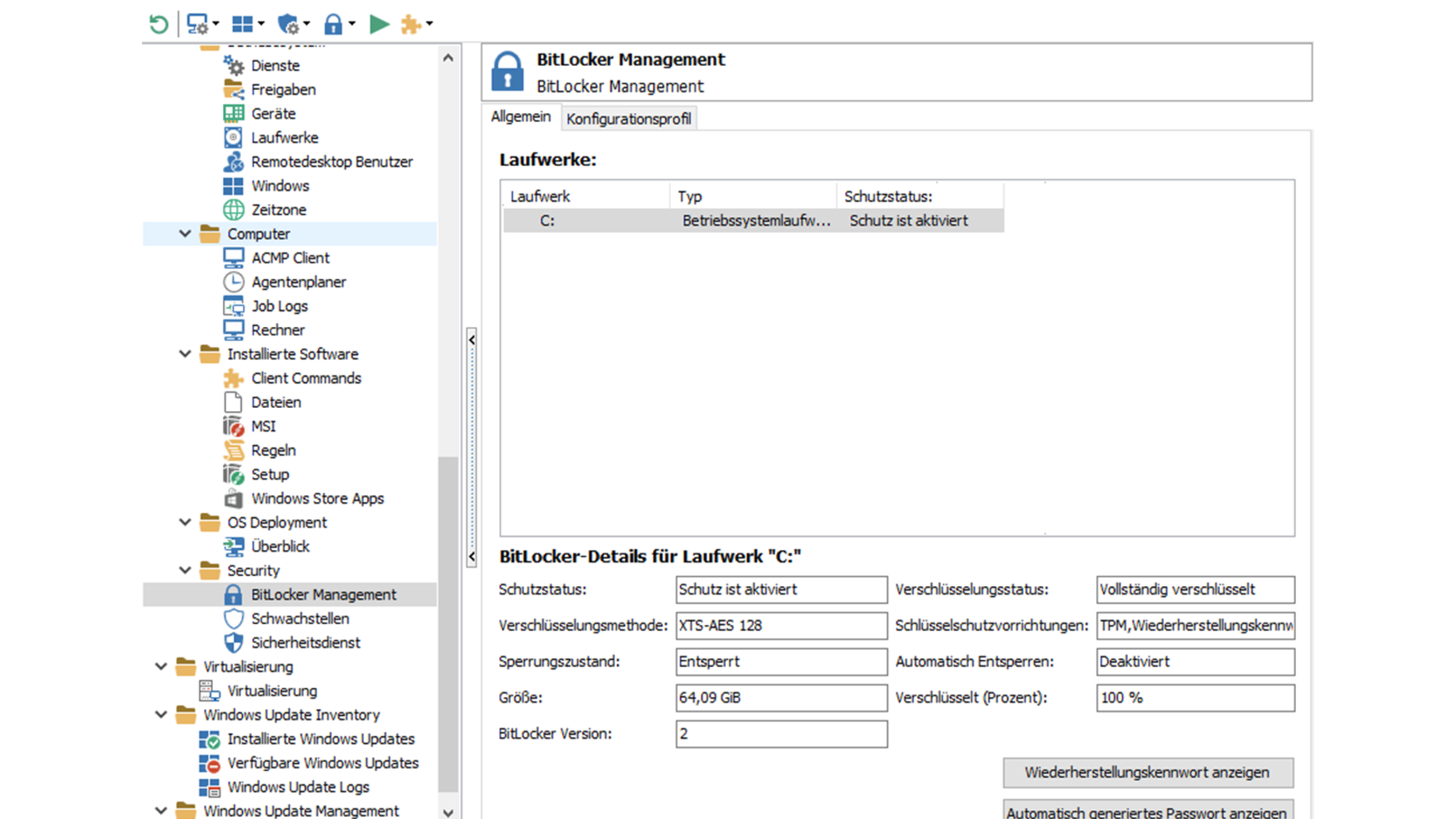Click the Client Commands puzzle icon

(234, 378)
